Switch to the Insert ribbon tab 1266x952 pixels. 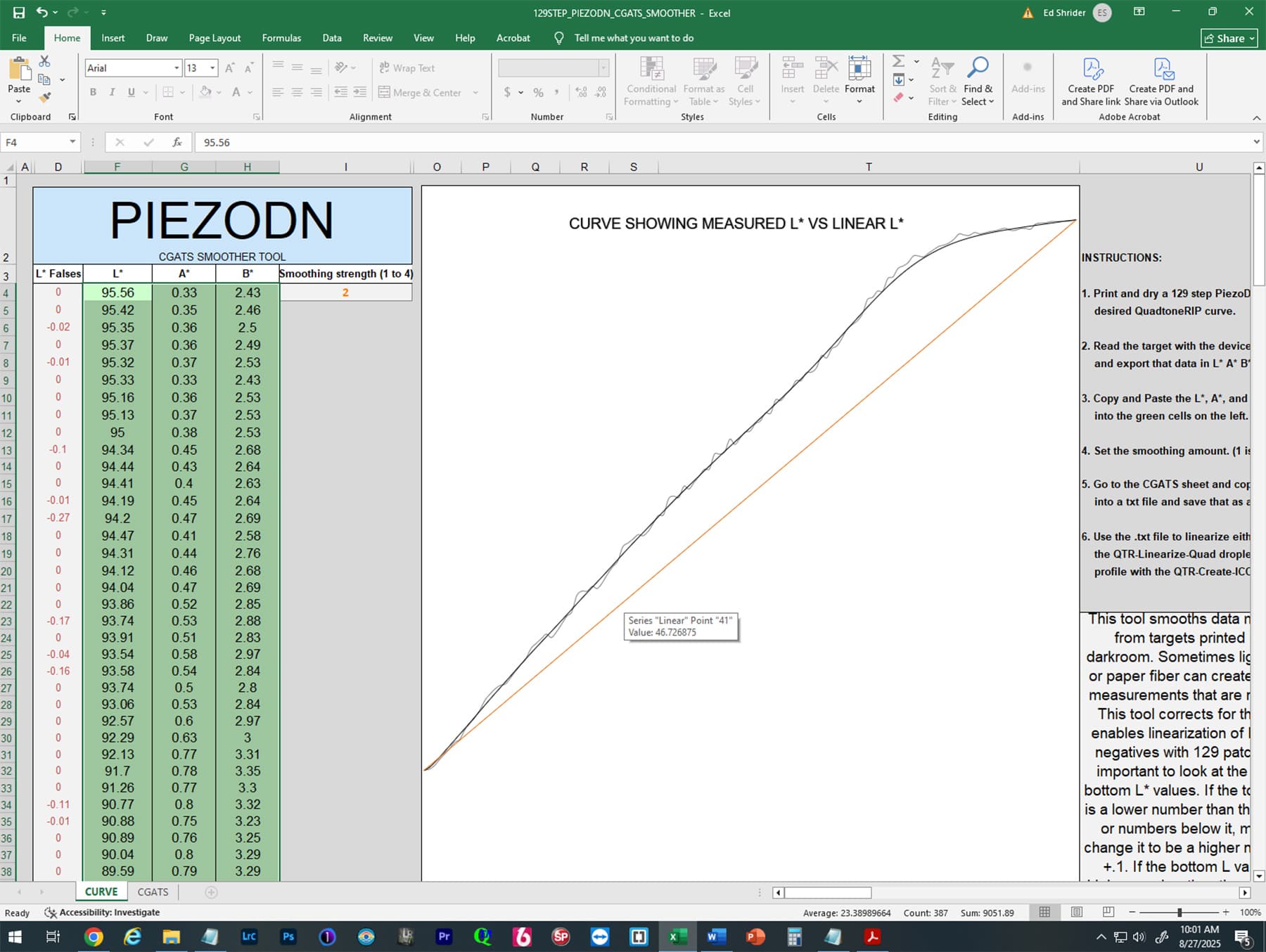click(x=113, y=38)
